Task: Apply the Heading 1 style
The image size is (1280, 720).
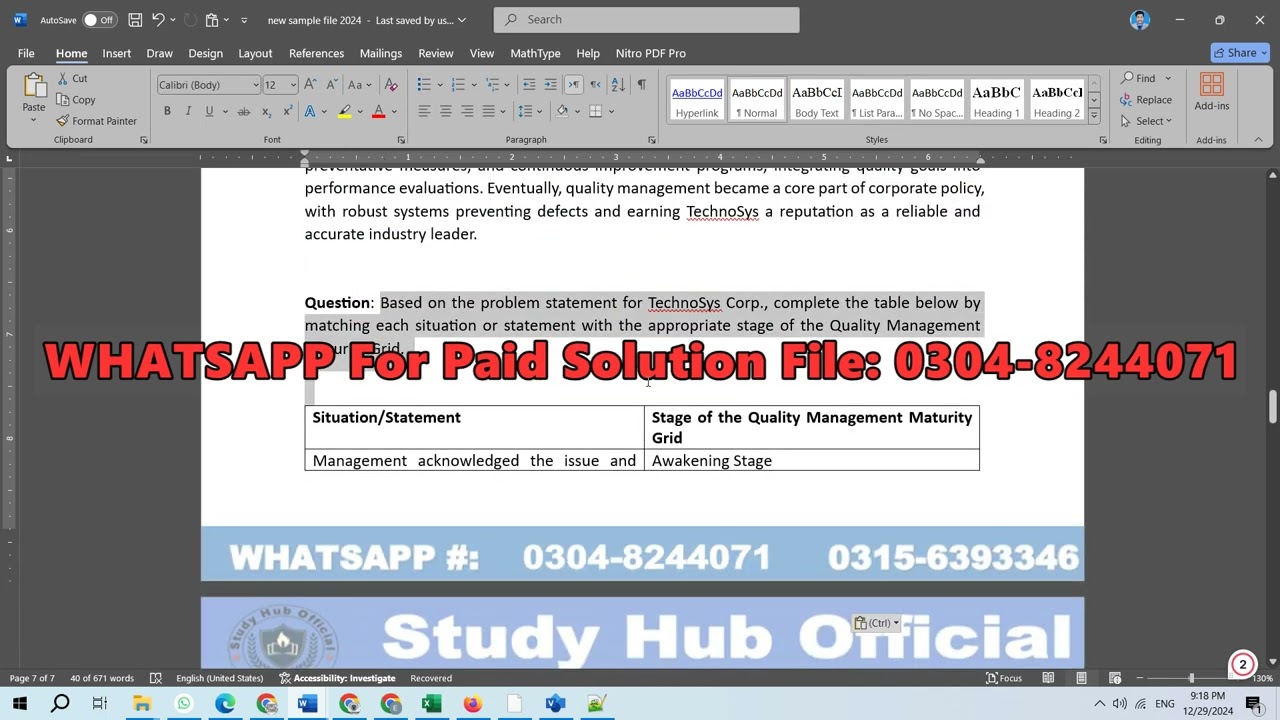Action: (x=996, y=100)
